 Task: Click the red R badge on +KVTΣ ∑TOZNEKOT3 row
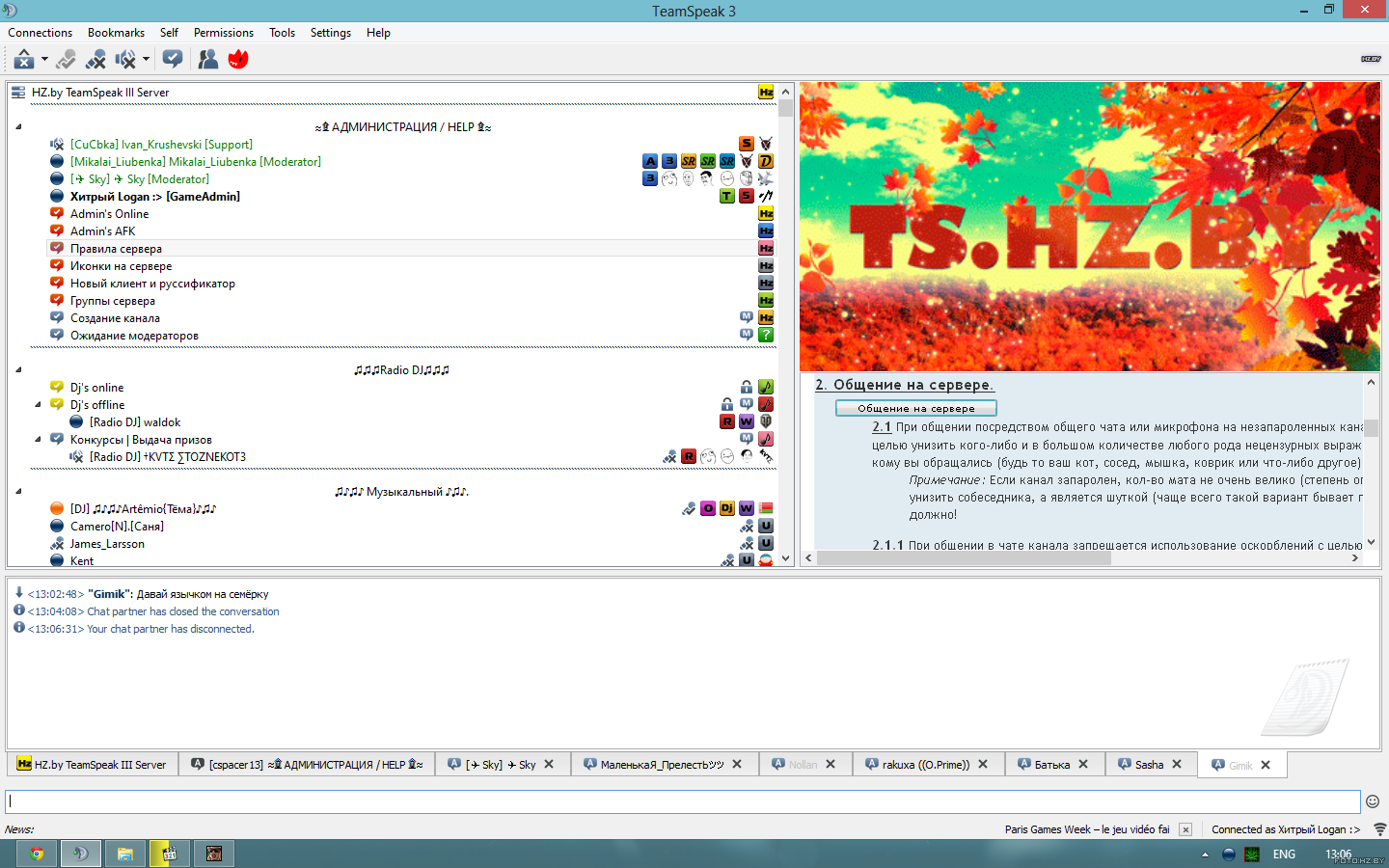click(689, 456)
